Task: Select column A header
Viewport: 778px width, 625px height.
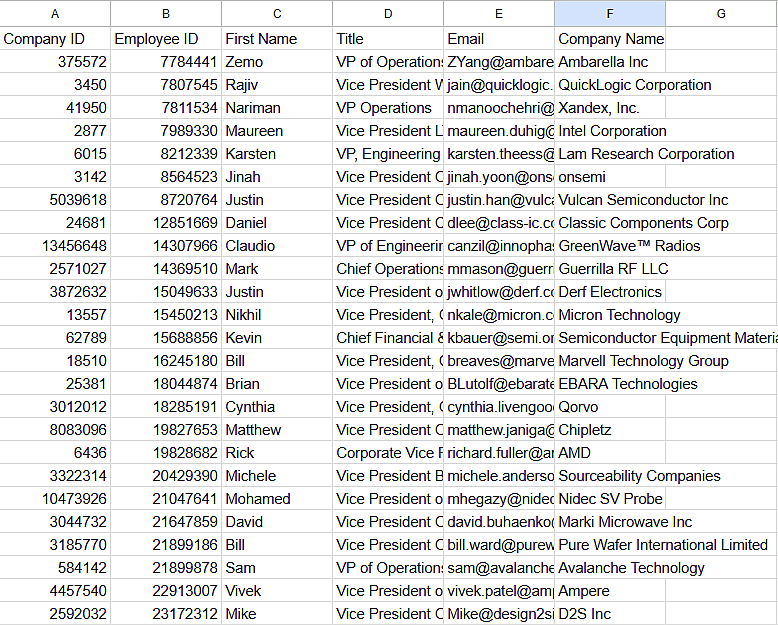Action: [55, 13]
